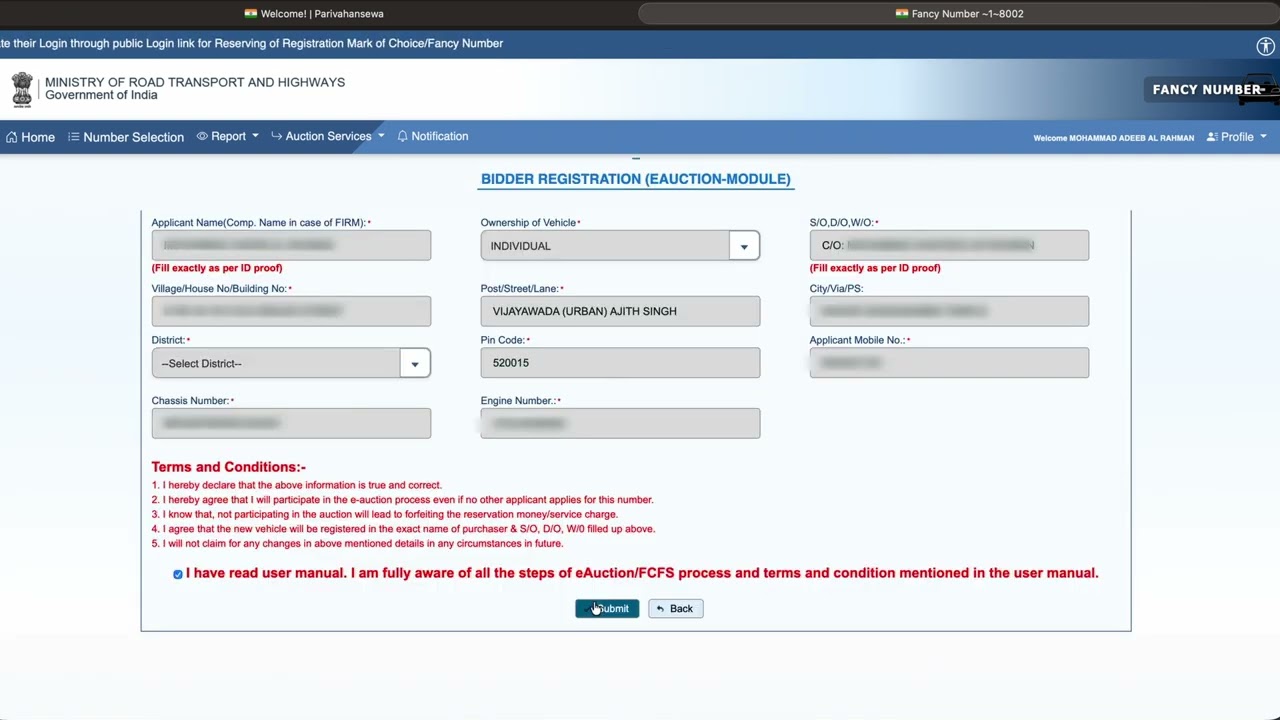Click the Engine Number input field
Image resolution: width=1280 pixels, height=720 pixels.
click(x=620, y=423)
